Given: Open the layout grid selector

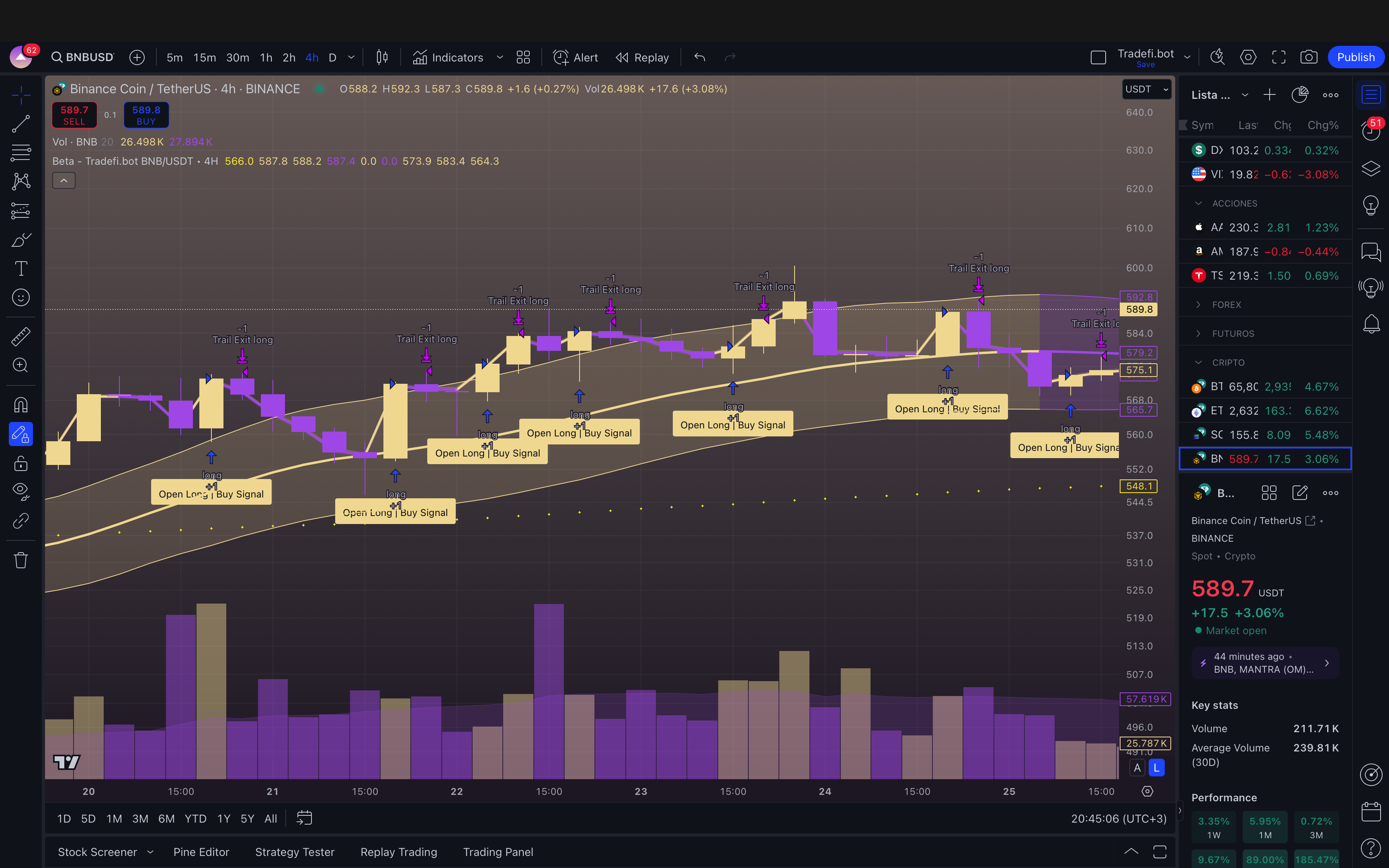Looking at the screenshot, I should tap(523, 57).
